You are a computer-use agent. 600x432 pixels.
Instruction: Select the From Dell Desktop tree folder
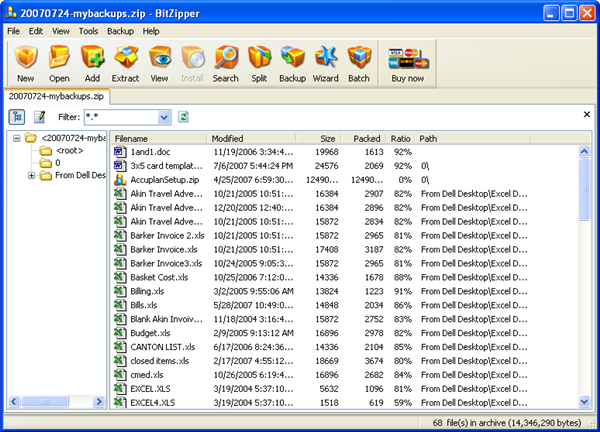[x=80, y=175]
